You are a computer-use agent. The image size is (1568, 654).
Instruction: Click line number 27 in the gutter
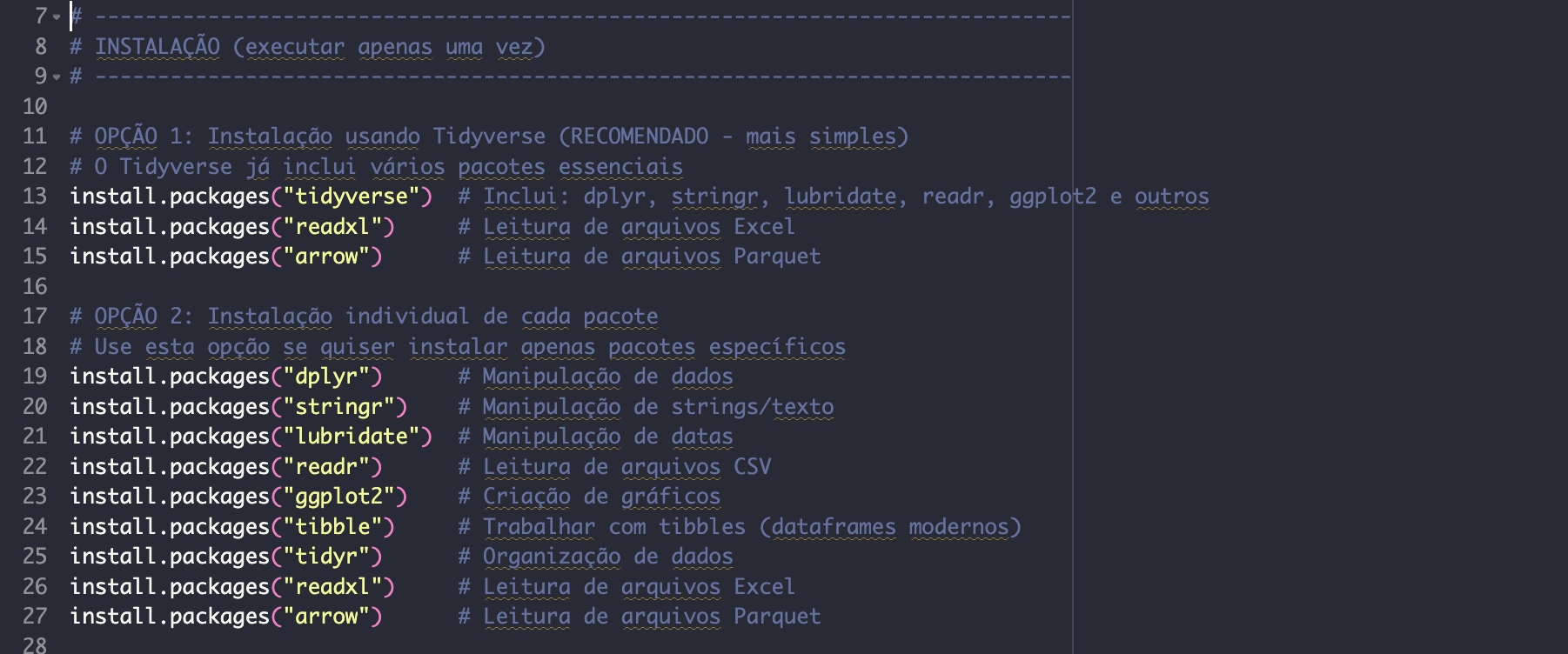(x=35, y=617)
